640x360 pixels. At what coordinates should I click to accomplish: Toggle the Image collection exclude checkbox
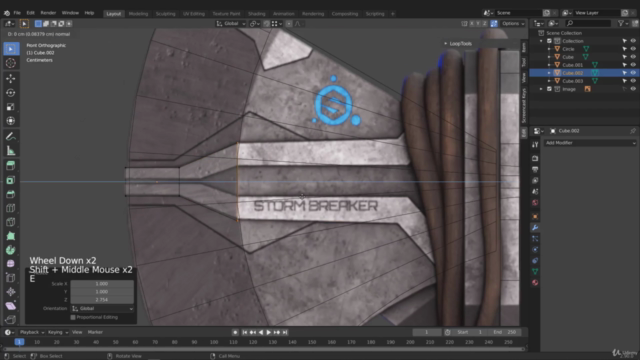pyautogui.click(x=549, y=89)
